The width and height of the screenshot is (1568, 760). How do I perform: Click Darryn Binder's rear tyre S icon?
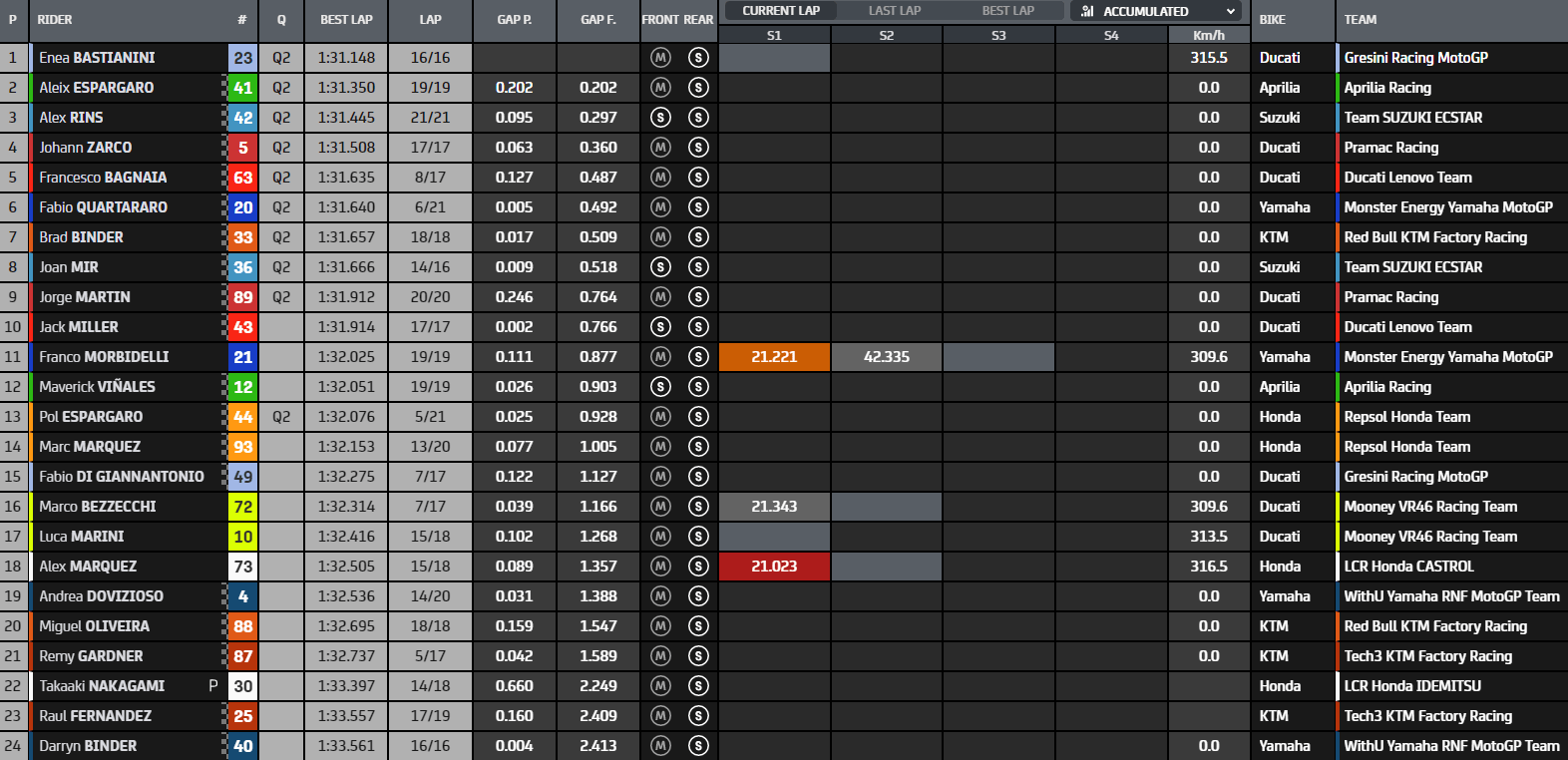698,746
